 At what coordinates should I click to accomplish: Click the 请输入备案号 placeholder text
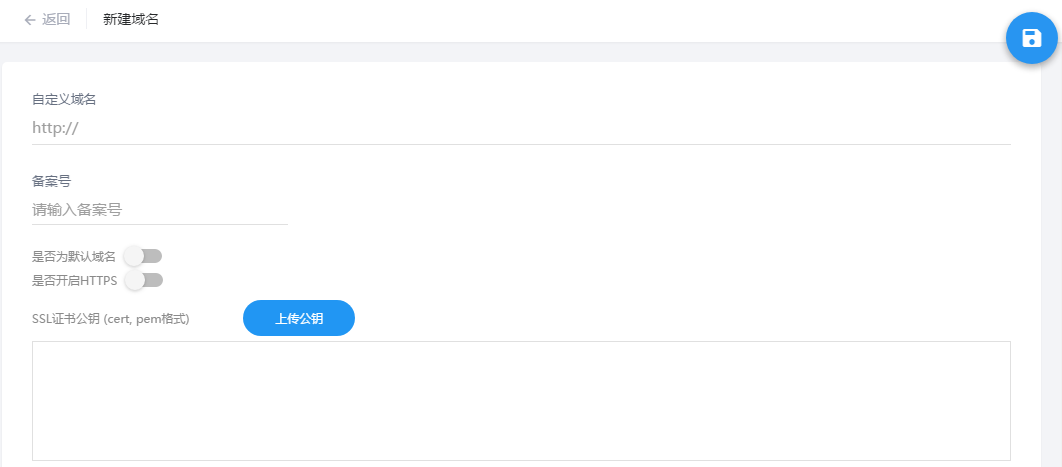[x=77, y=210]
